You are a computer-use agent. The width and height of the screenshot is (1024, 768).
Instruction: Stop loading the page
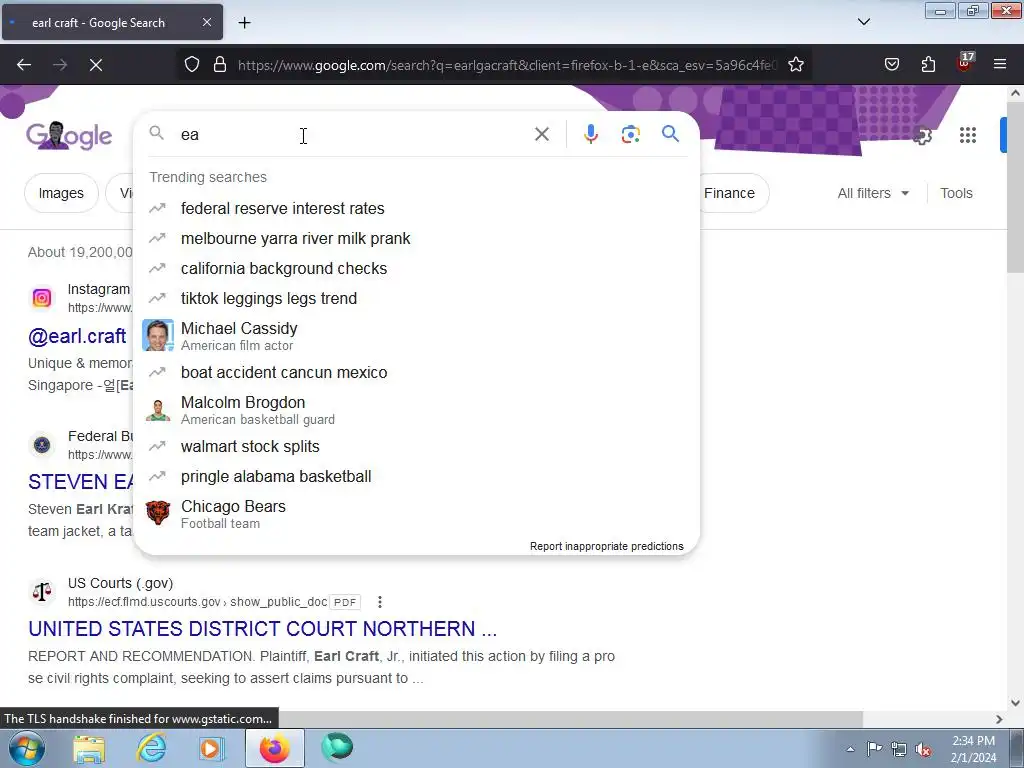96,65
